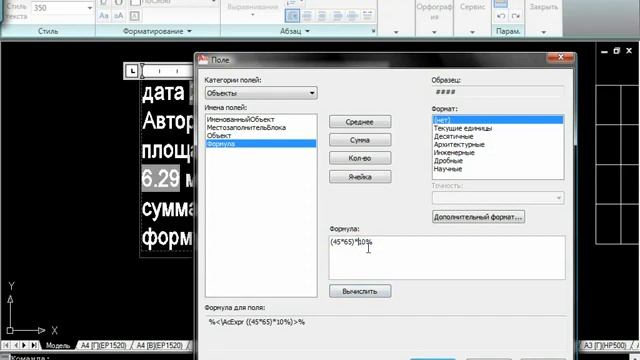Viewport: 640px width, 360px height.
Task: Click the Образец sample field showing ####
Action: pyautogui.click(x=498, y=92)
